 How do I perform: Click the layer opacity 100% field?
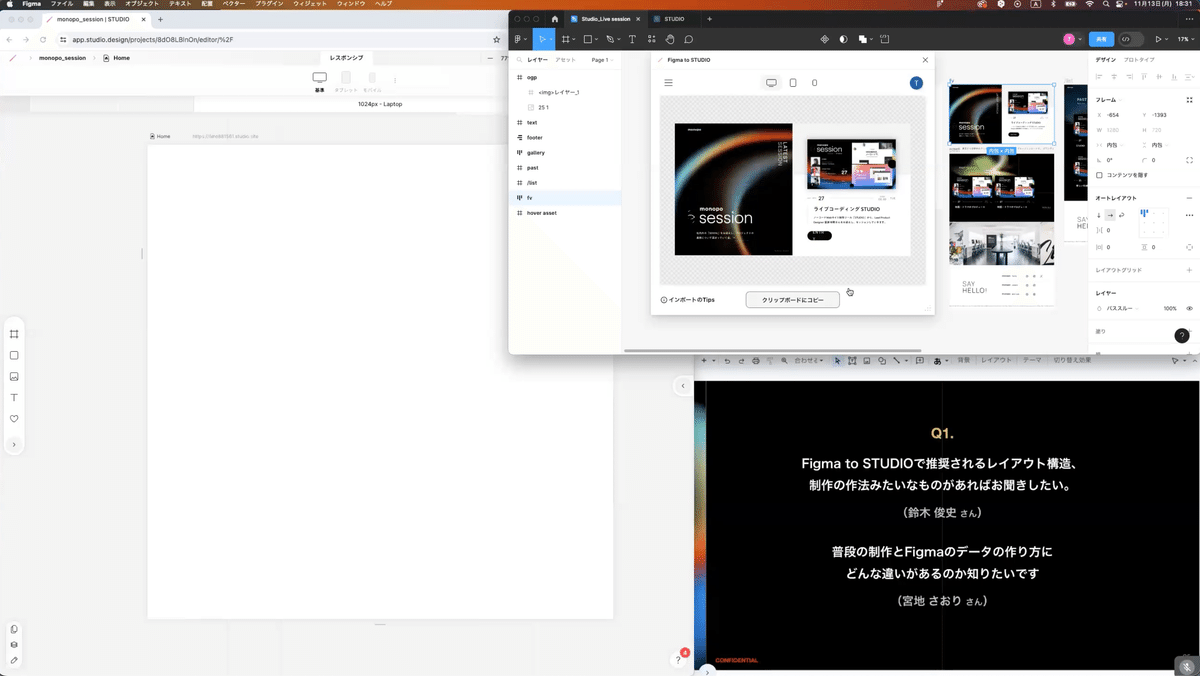point(1170,308)
